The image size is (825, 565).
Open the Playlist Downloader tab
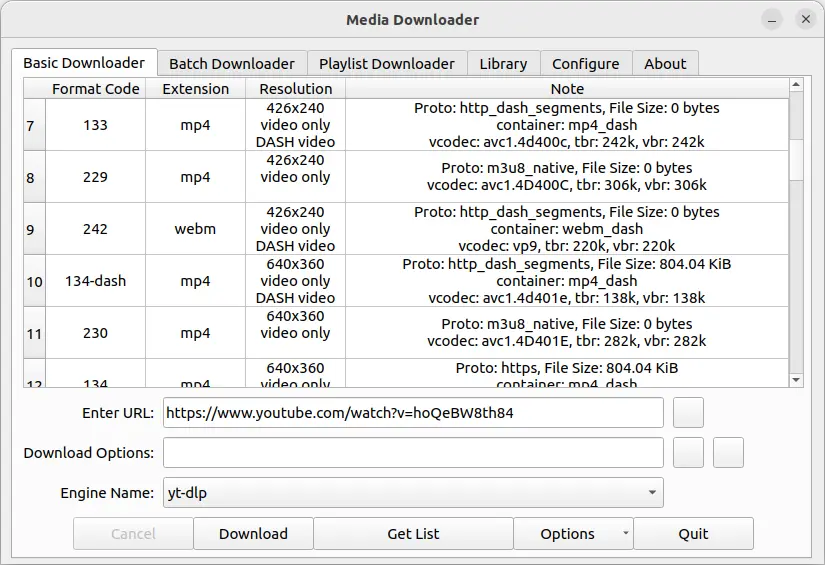click(x=386, y=63)
